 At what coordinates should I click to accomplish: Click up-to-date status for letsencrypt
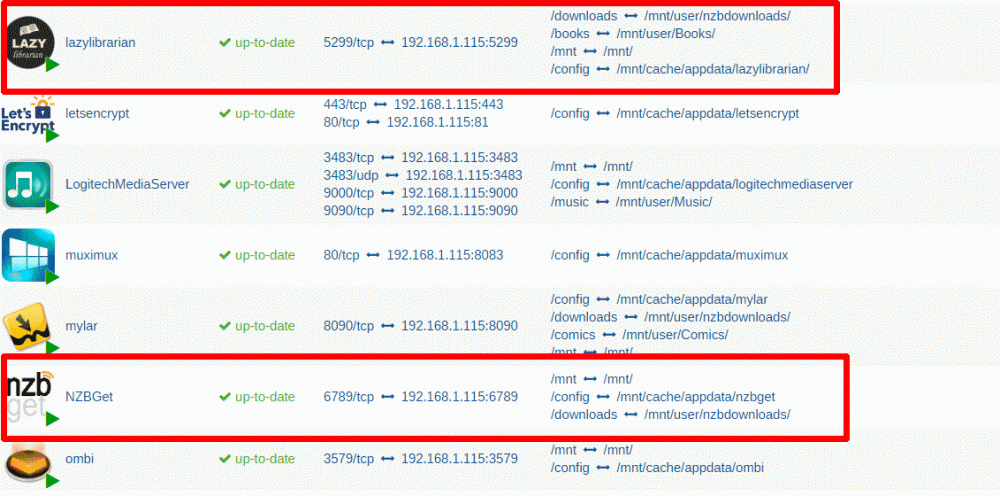tap(257, 113)
